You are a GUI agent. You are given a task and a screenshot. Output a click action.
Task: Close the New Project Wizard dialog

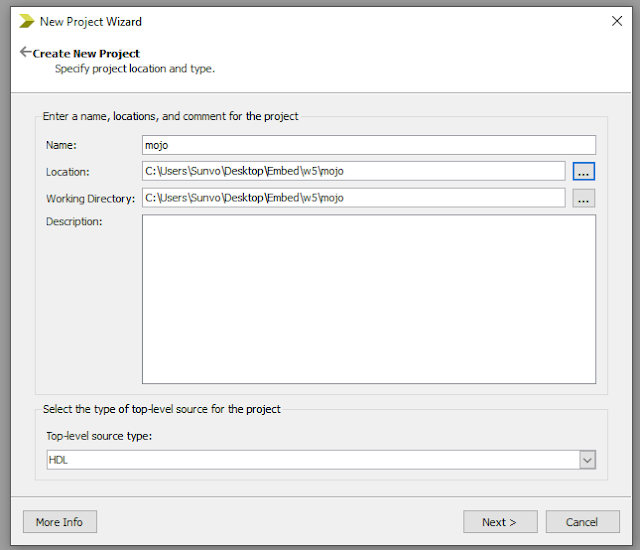coord(617,21)
